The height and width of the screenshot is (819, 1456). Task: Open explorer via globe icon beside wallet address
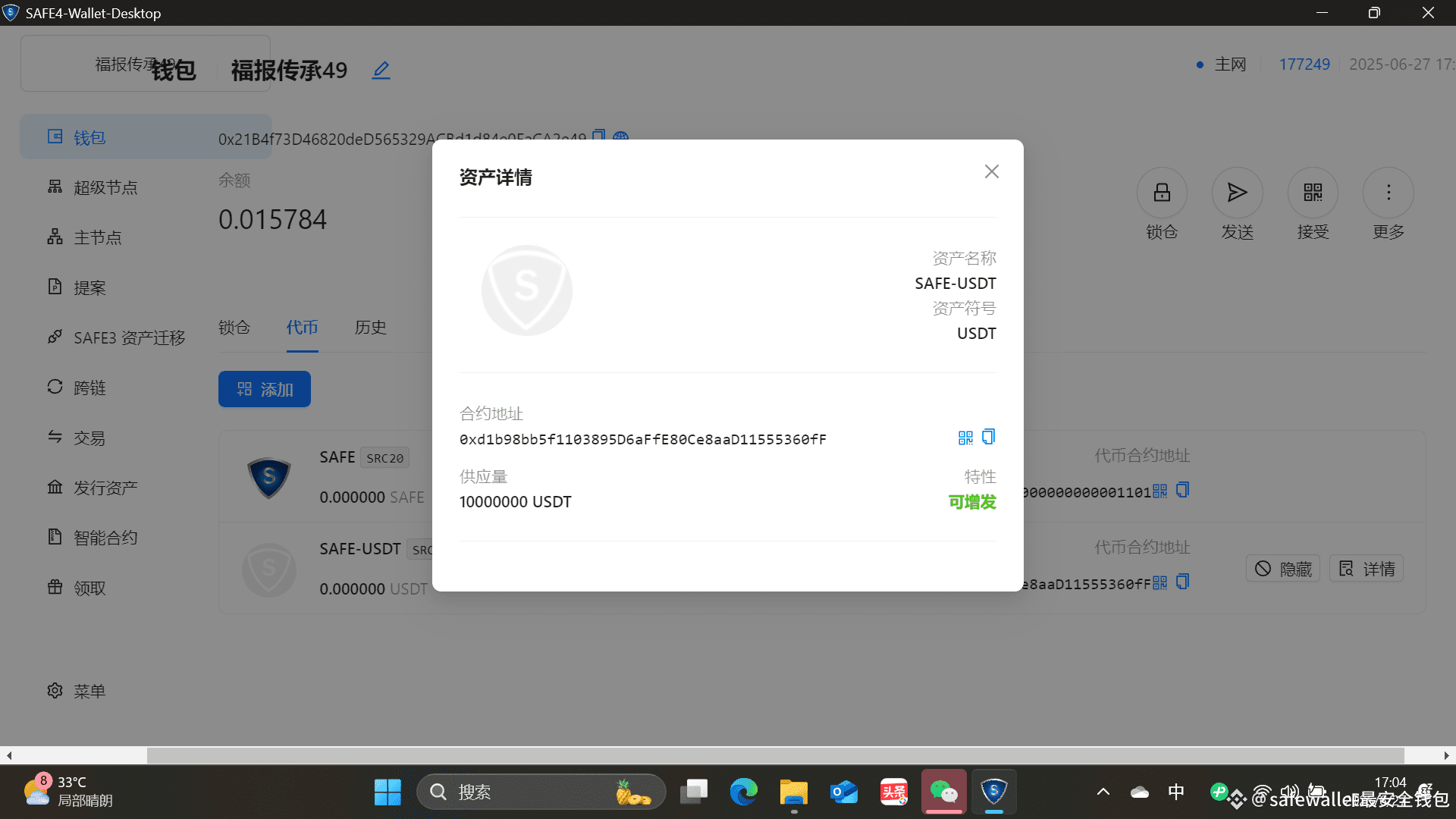pyautogui.click(x=620, y=137)
